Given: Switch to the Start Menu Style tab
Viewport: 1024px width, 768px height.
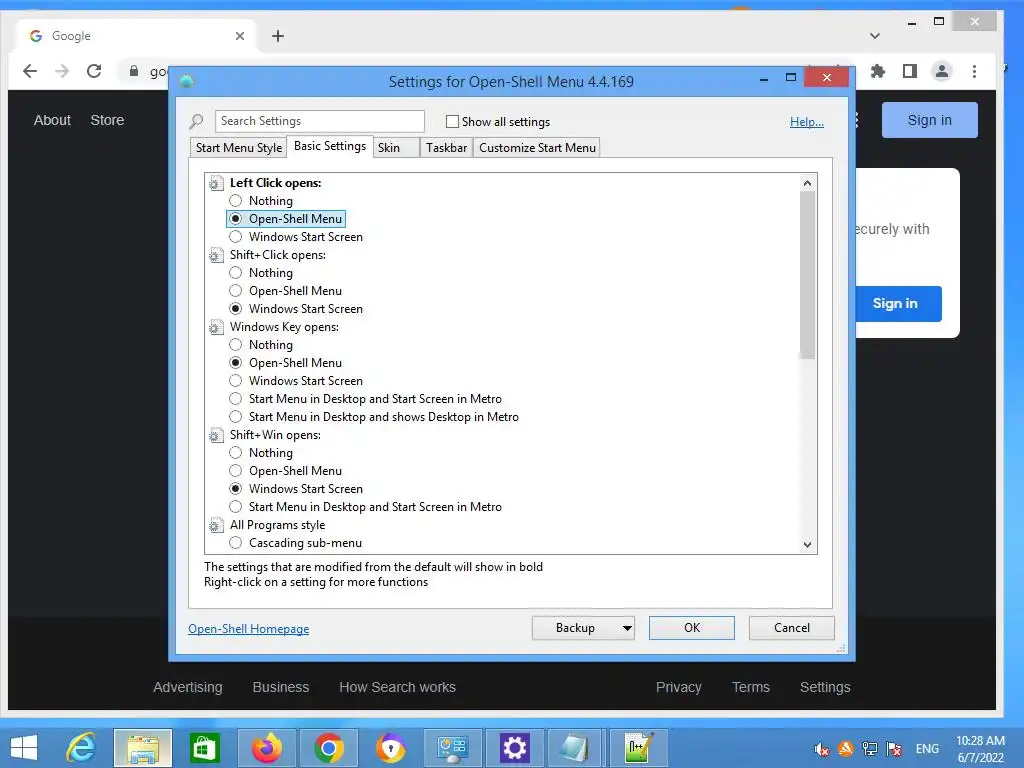Looking at the screenshot, I should (x=239, y=148).
